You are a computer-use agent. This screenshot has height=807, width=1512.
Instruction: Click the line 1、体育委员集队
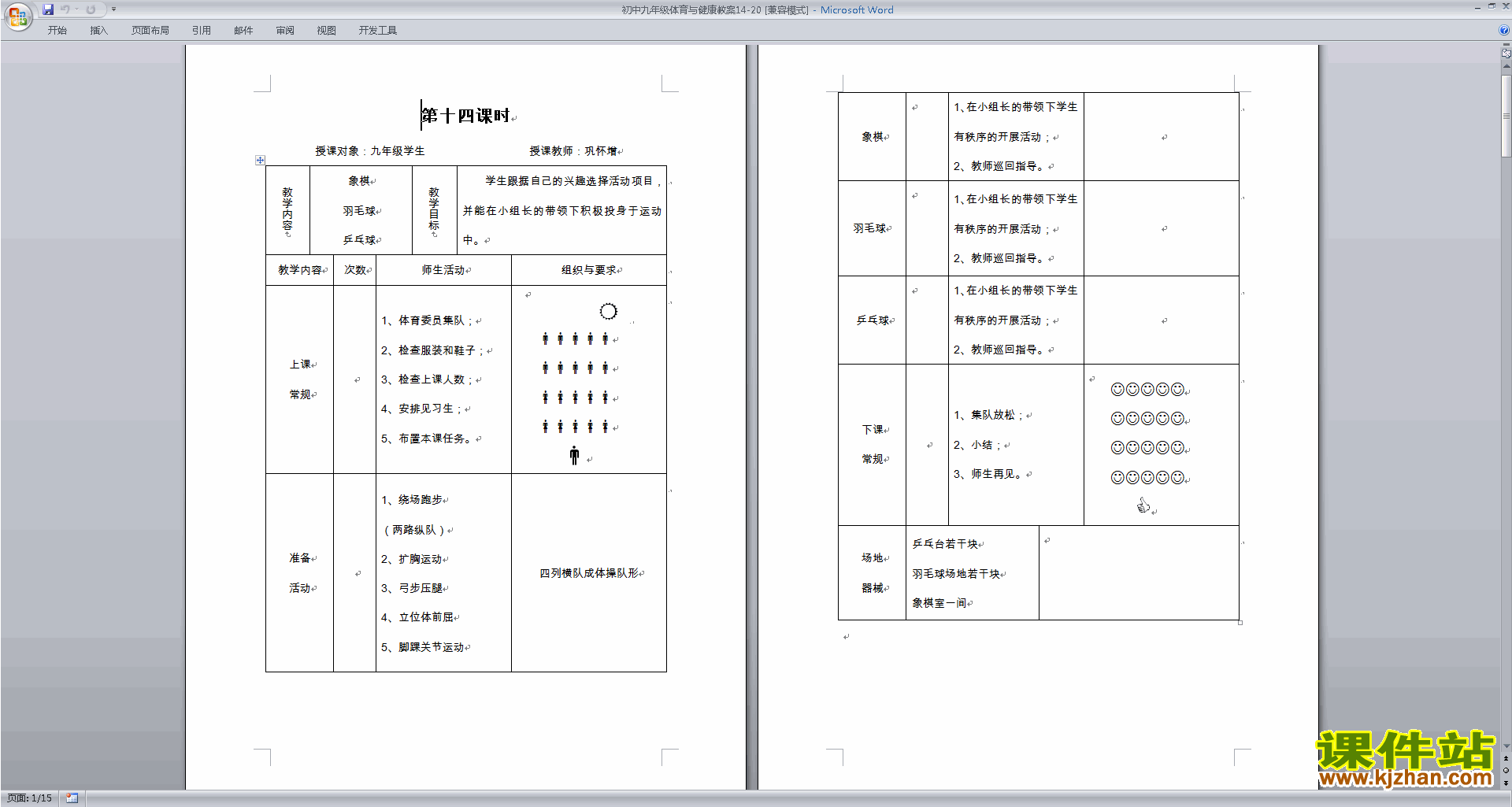(x=427, y=320)
